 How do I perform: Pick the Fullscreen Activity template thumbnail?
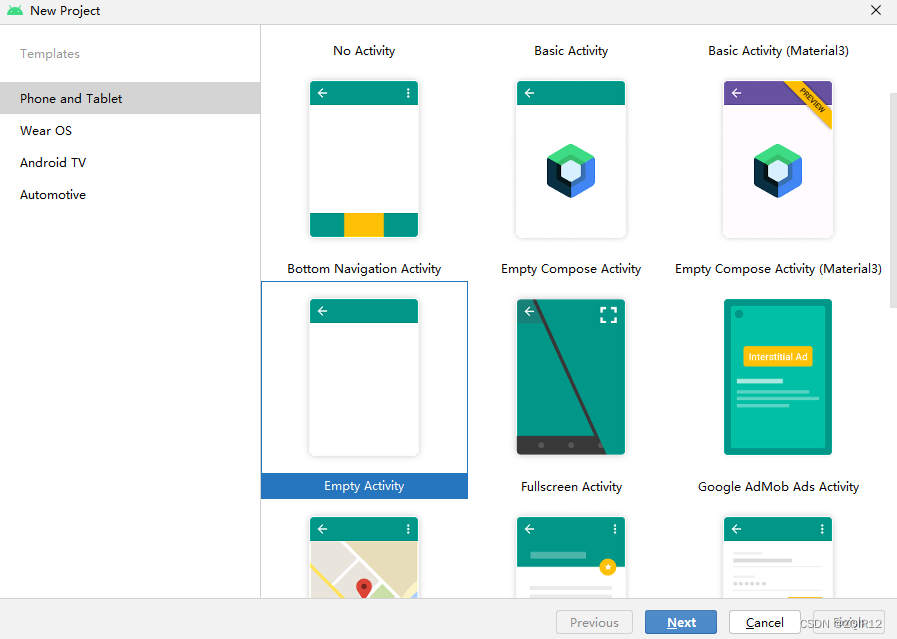(571, 377)
